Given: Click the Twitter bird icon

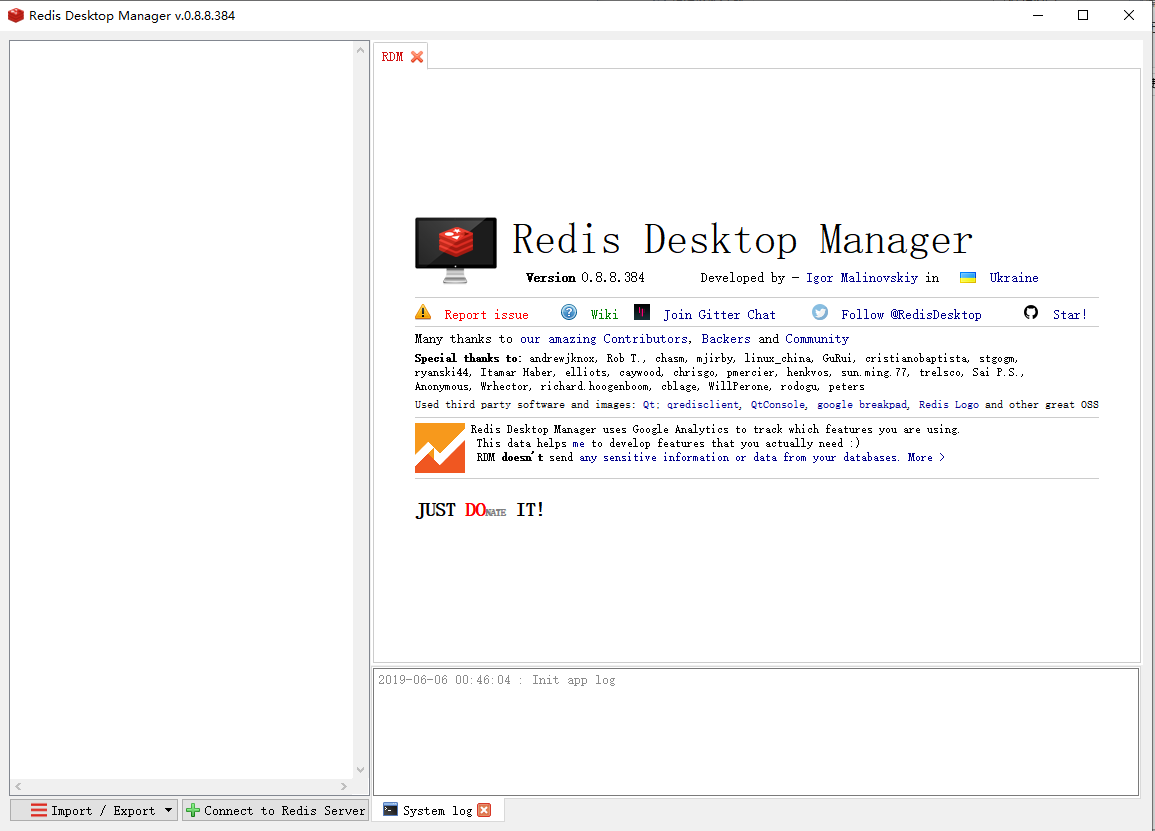Looking at the screenshot, I should point(820,312).
